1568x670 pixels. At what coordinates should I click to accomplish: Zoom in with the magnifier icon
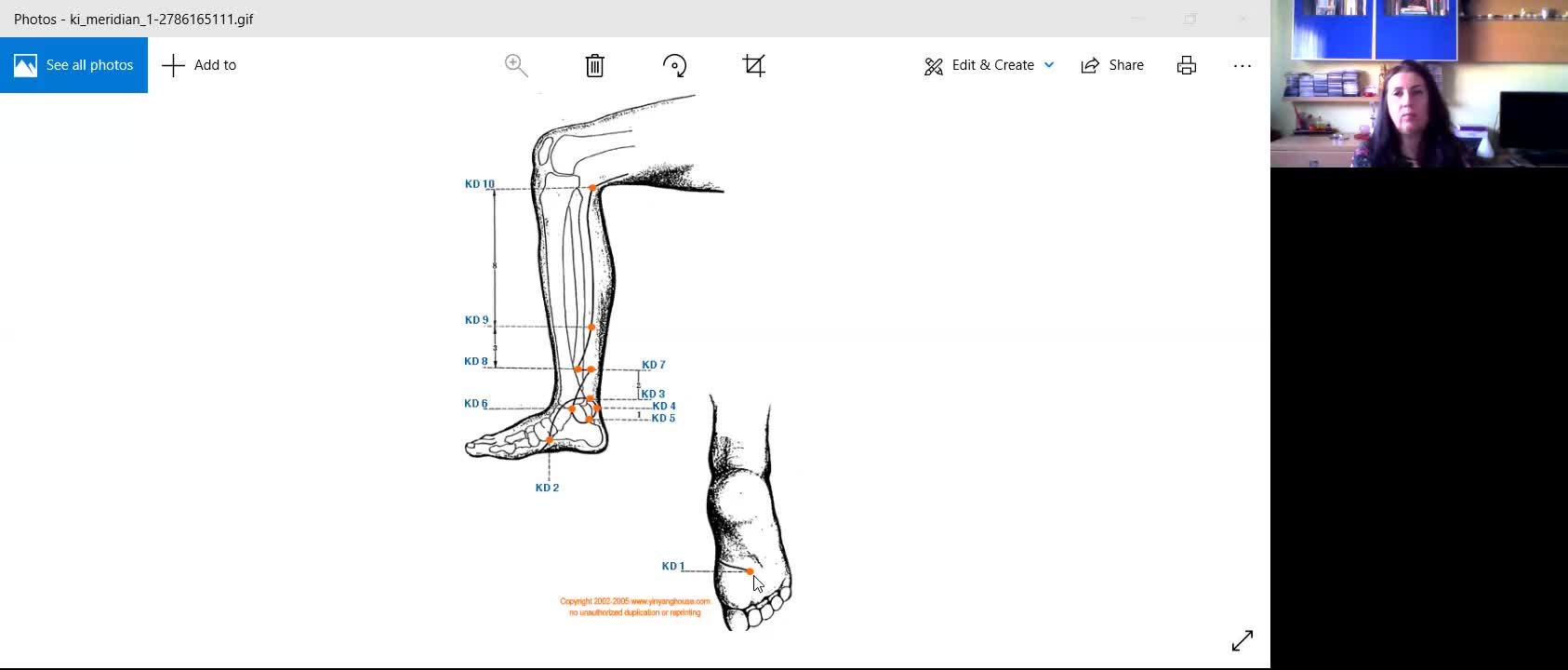click(516, 65)
